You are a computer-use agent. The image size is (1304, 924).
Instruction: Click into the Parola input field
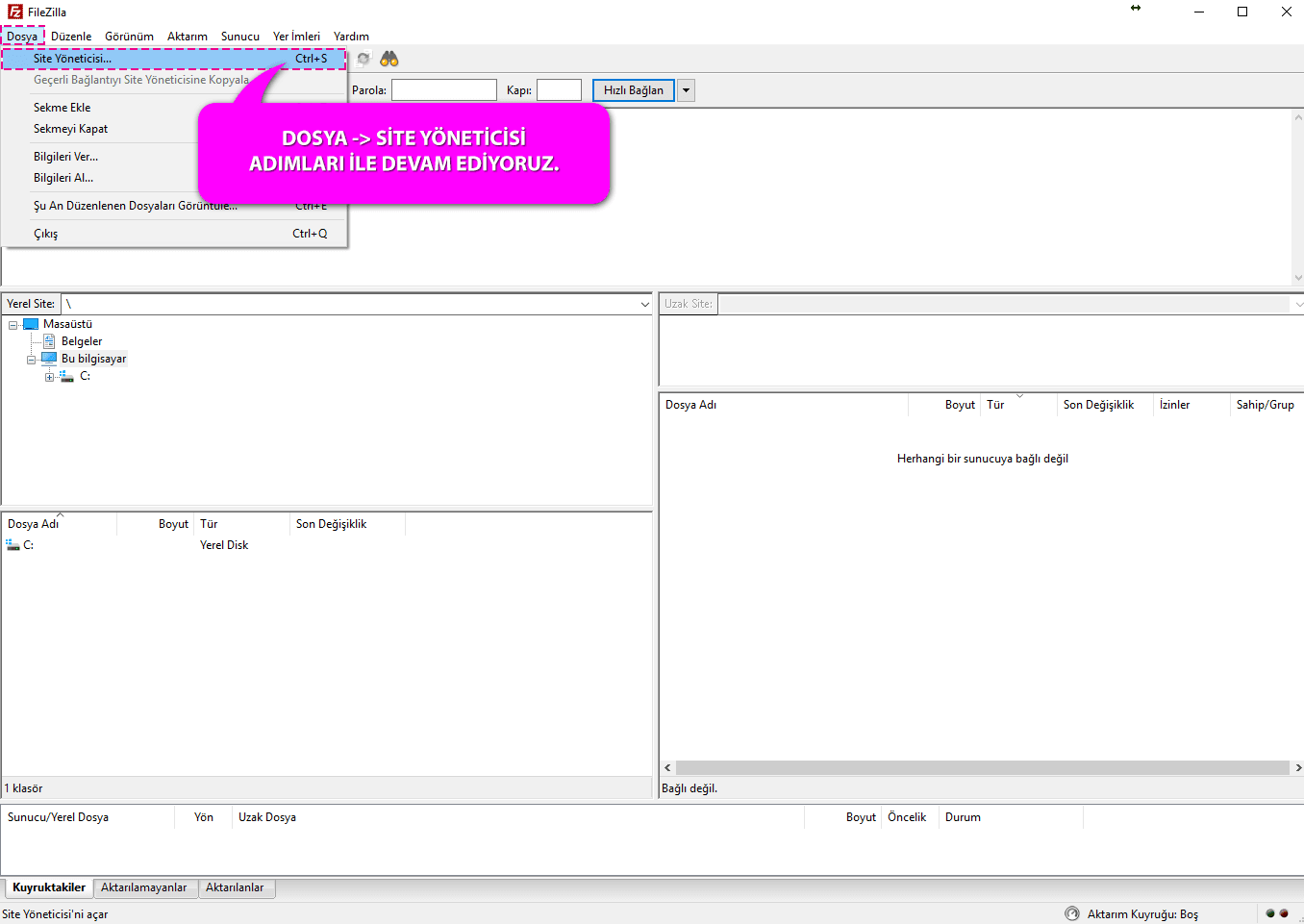[x=443, y=90]
